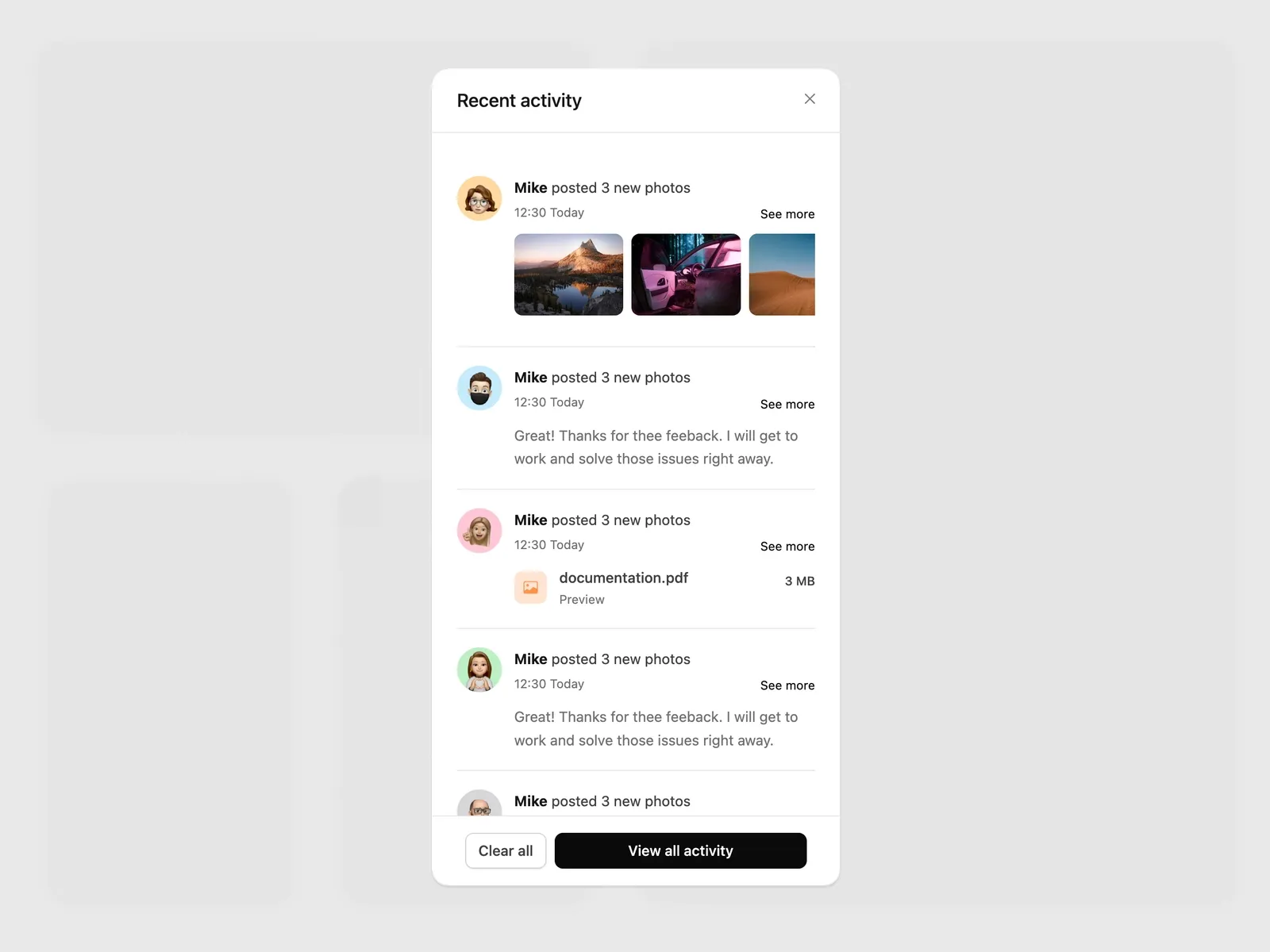Click the Clear all button

coord(506,850)
